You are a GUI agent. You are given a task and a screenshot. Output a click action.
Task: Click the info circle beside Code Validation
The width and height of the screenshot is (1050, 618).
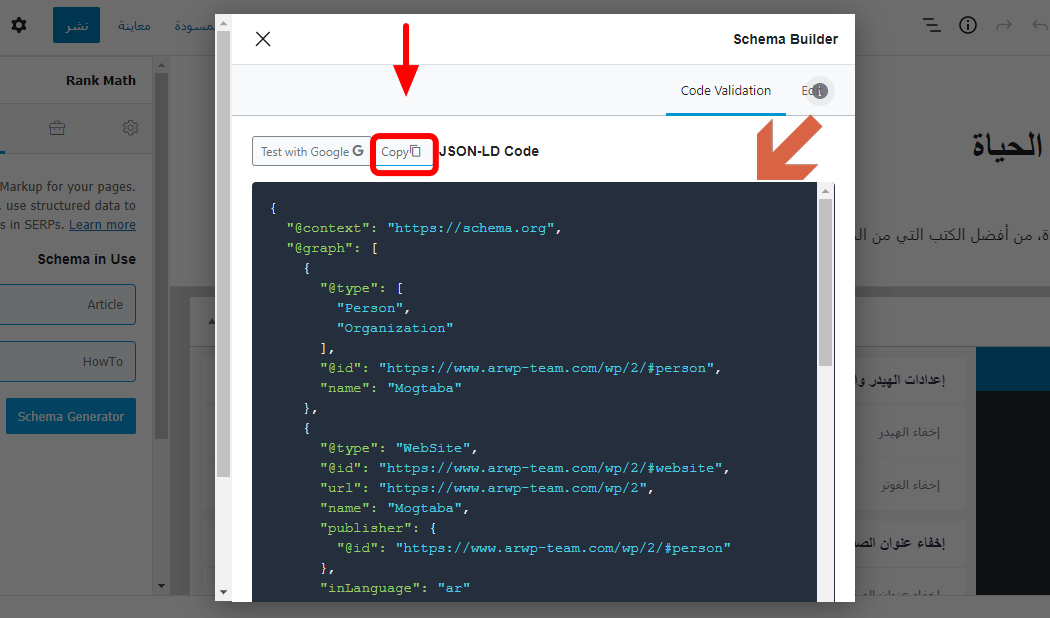coord(820,92)
